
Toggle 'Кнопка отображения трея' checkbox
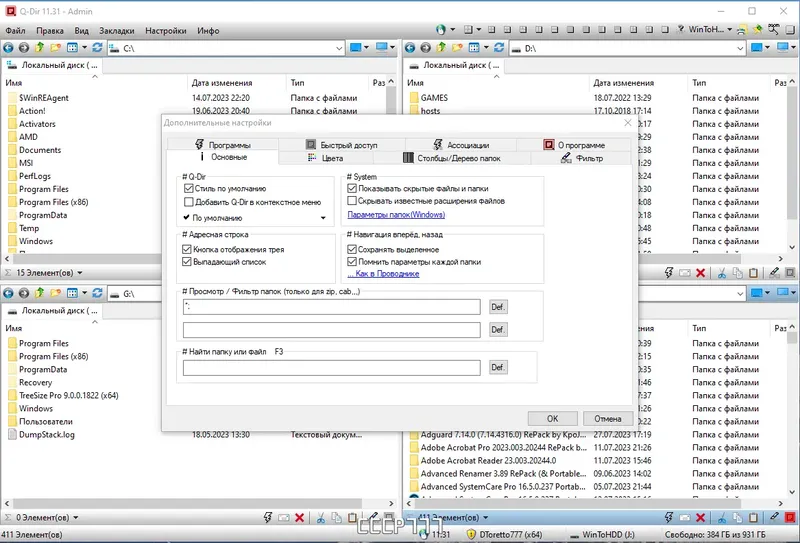(187, 250)
